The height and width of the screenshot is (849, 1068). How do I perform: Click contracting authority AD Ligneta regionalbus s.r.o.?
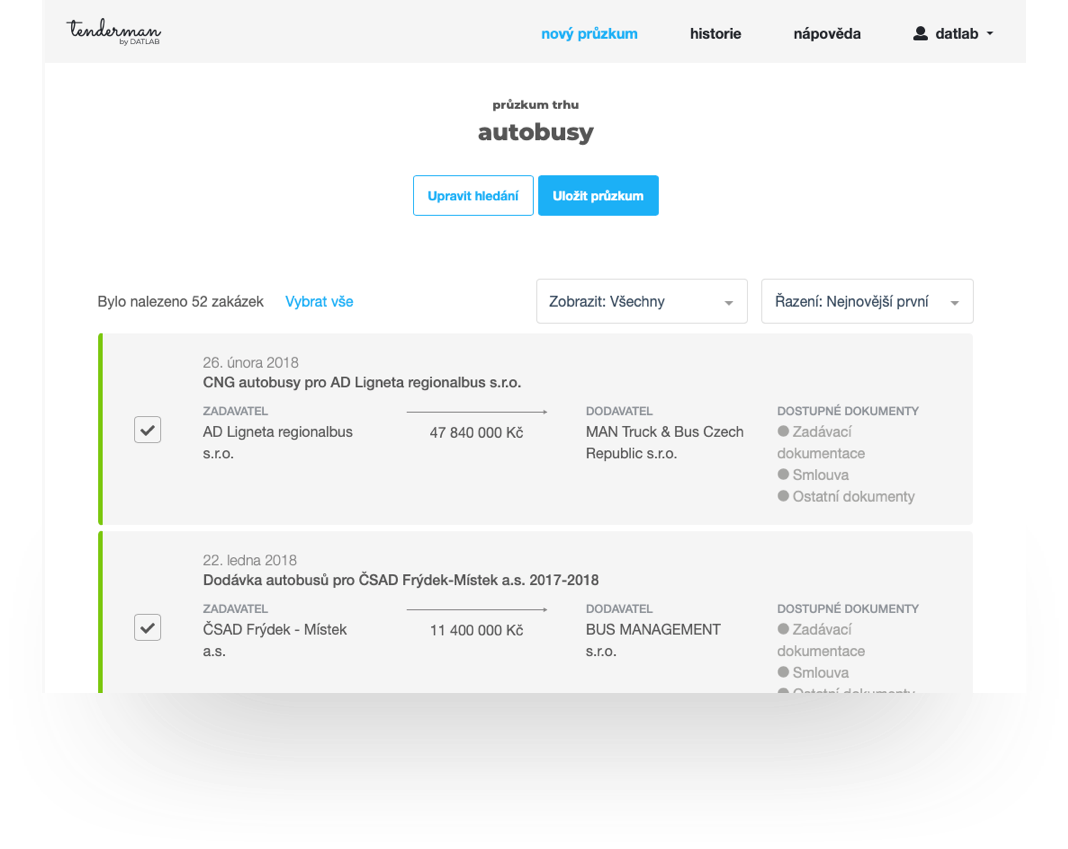[x=277, y=442]
